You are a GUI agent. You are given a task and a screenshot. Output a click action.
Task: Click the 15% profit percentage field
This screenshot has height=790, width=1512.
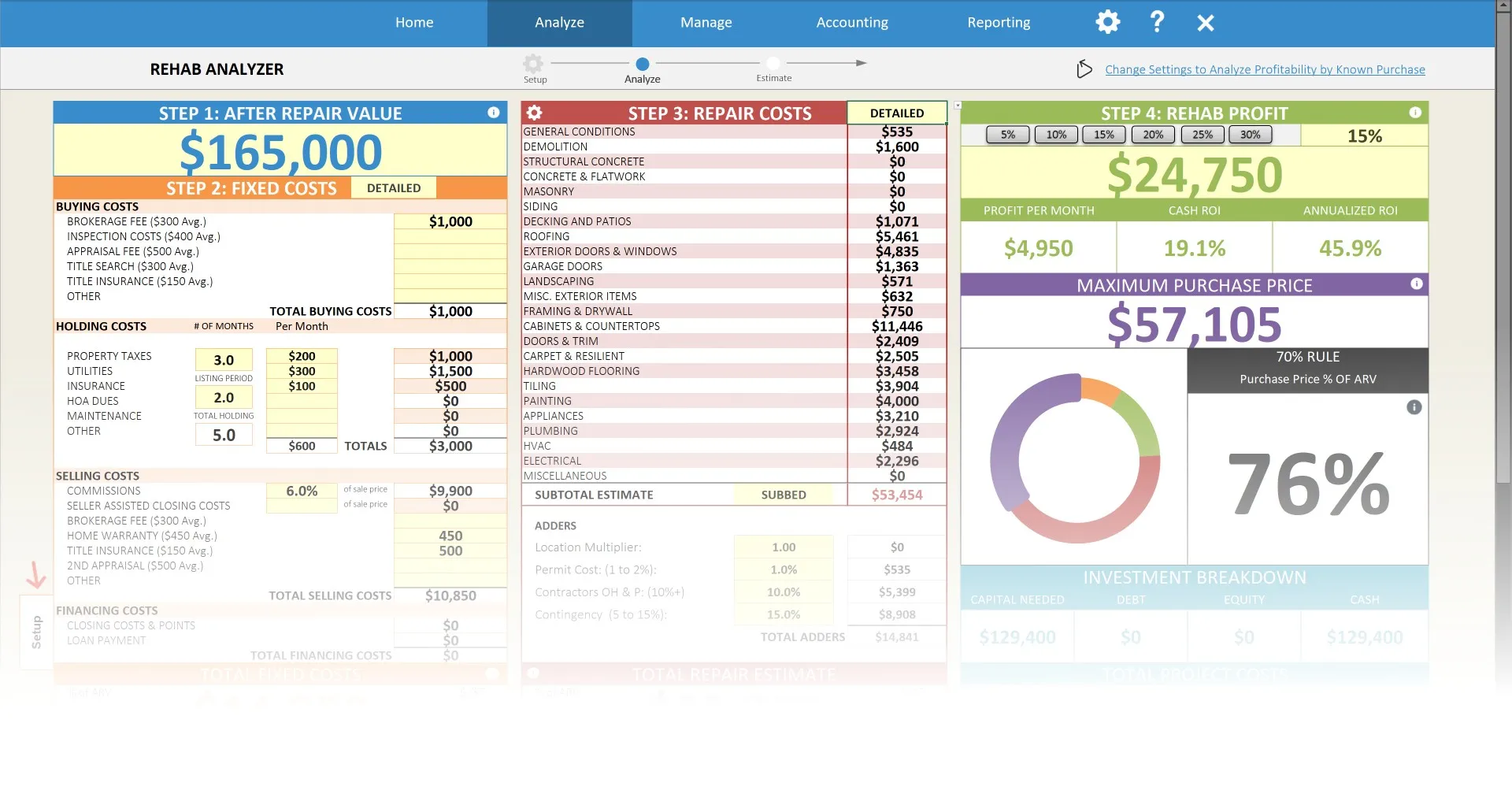pos(1364,135)
